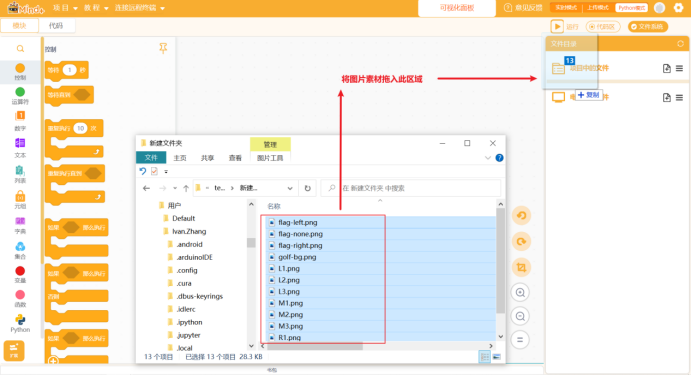Open the Explorer 图片工具 ribbon tab
Screen dimensions: 692x375
[x=270, y=158]
